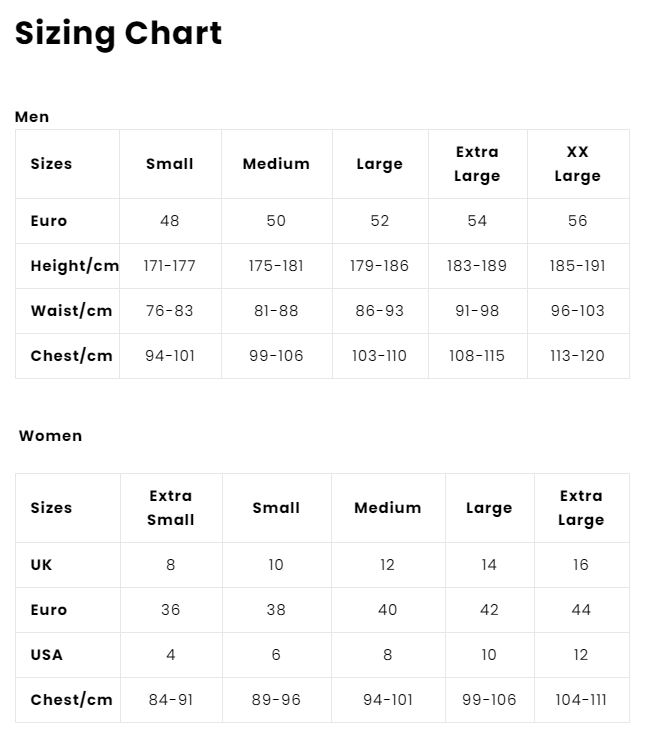
Task: Select the 86-93 waist cell
Action: (380, 311)
